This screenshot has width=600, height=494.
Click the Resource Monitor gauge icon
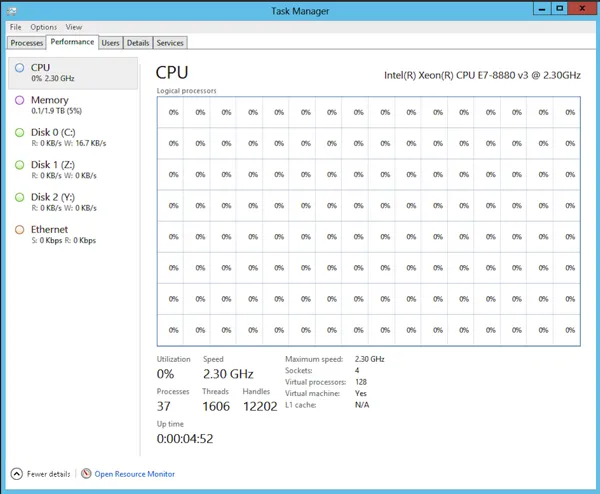(x=86, y=473)
